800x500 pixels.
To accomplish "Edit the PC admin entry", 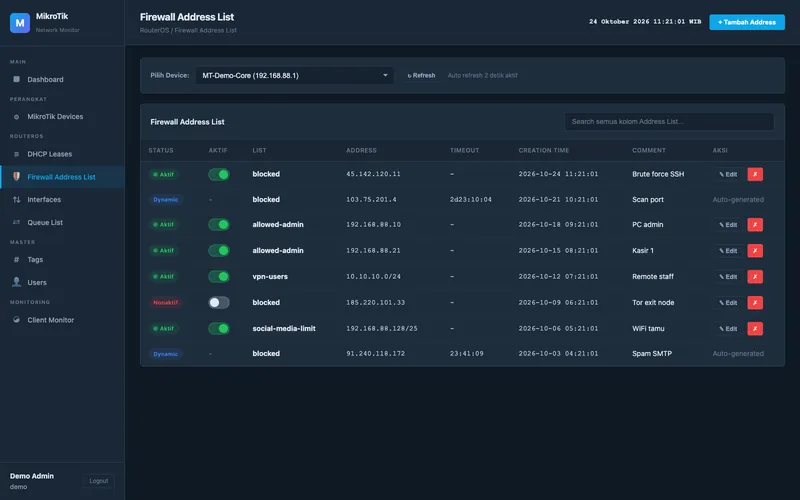I will 728,224.
